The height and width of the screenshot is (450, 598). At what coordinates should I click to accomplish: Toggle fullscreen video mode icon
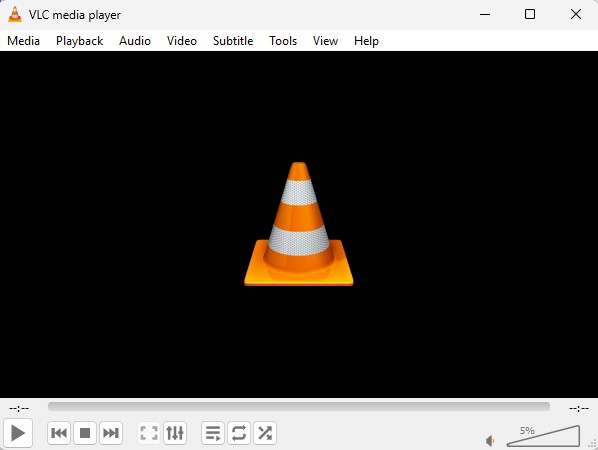coord(149,433)
